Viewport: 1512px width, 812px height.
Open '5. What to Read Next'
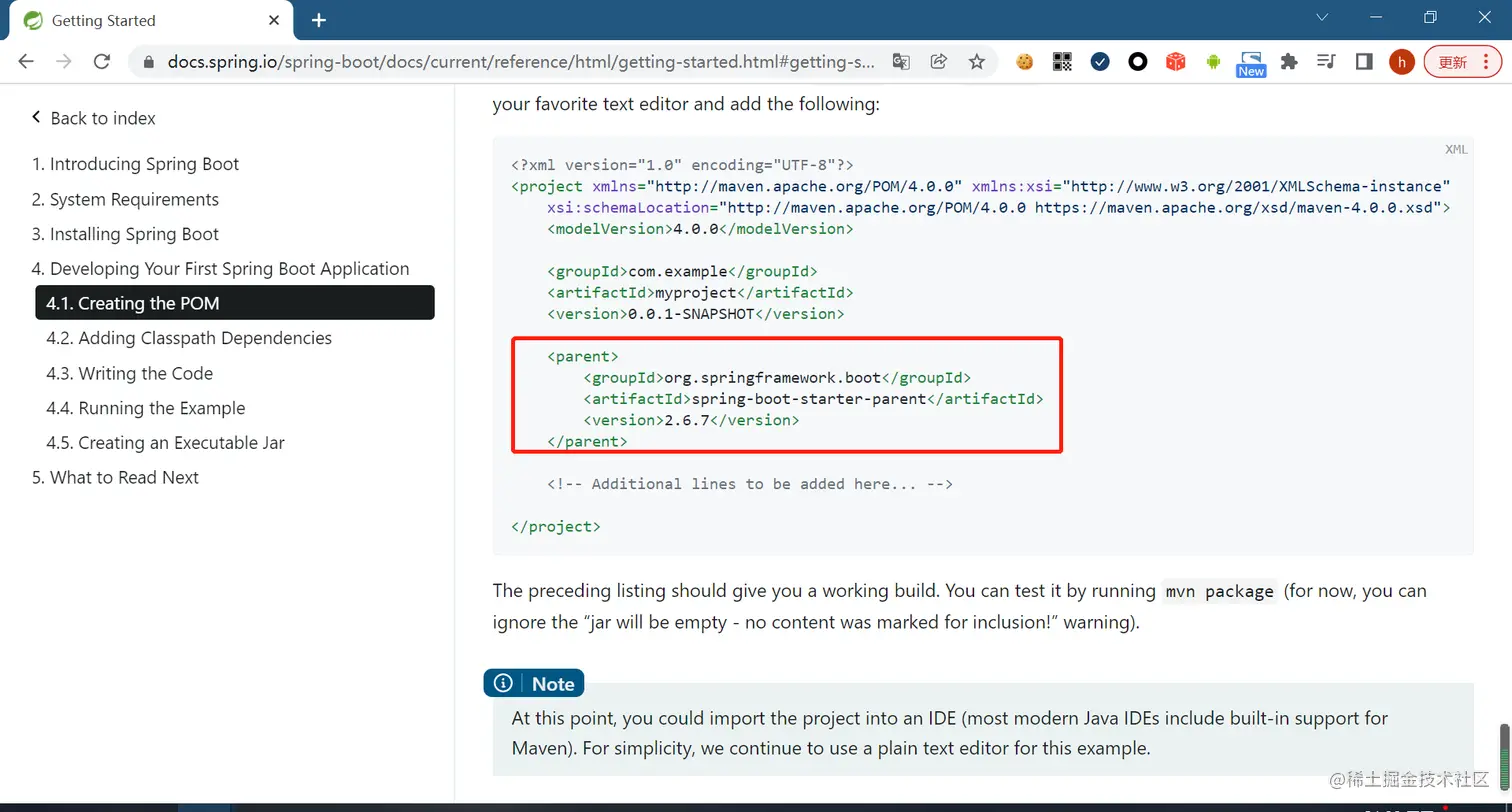tap(115, 477)
